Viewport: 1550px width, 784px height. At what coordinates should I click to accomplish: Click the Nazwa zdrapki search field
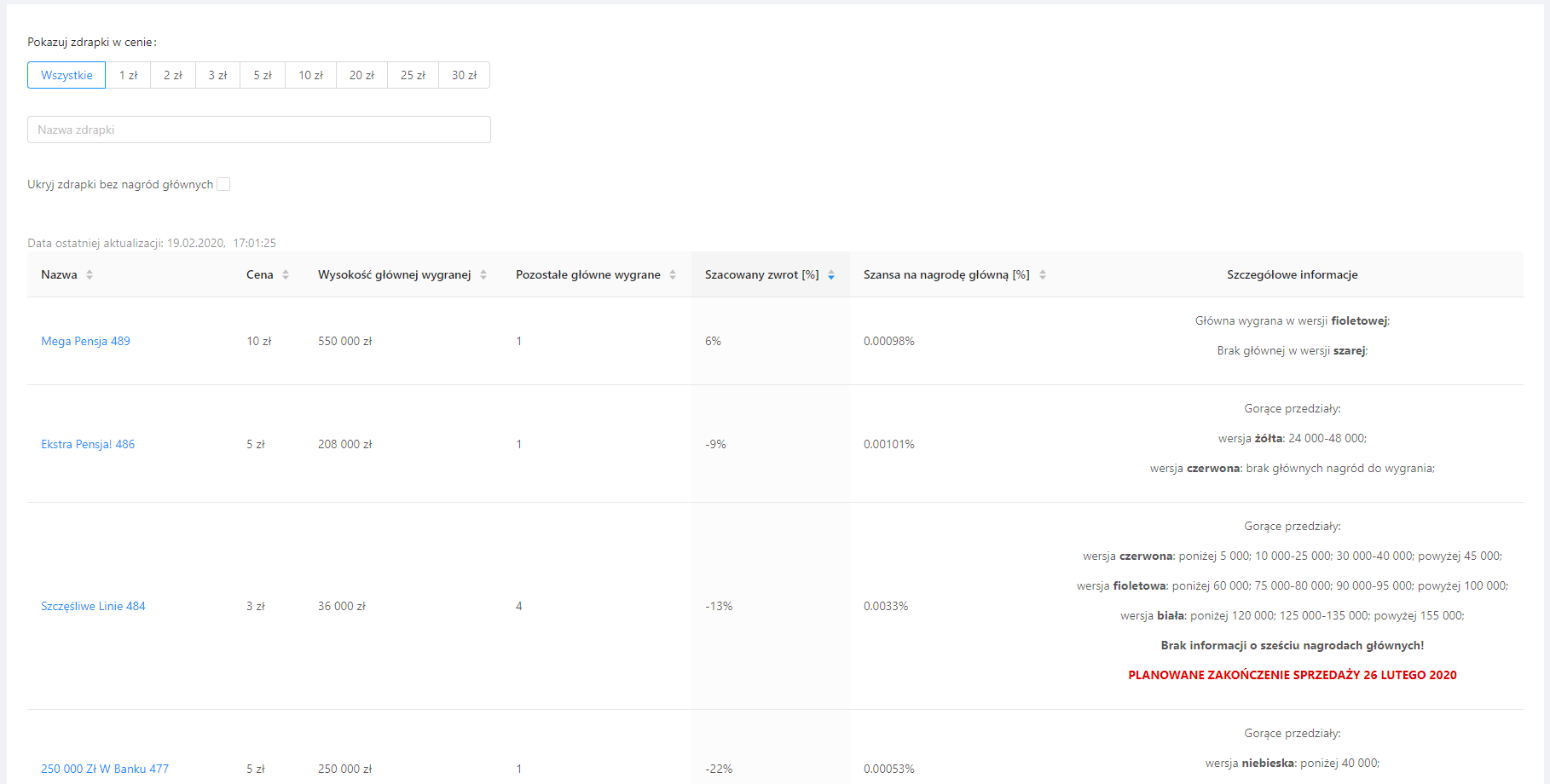coord(258,130)
